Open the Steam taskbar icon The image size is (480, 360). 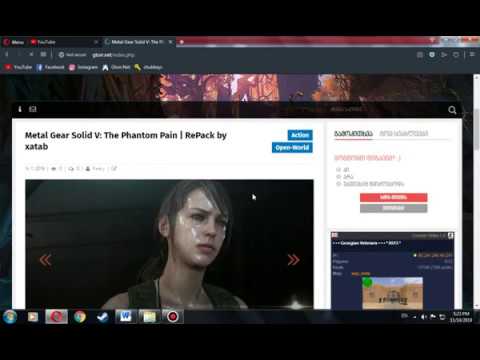pos(103,317)
